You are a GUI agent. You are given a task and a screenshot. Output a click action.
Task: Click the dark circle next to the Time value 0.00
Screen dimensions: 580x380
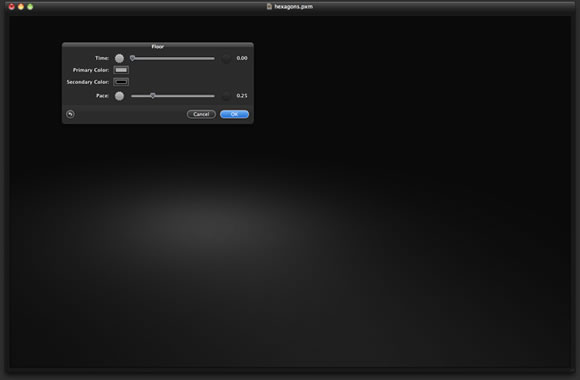pos(226,58)
